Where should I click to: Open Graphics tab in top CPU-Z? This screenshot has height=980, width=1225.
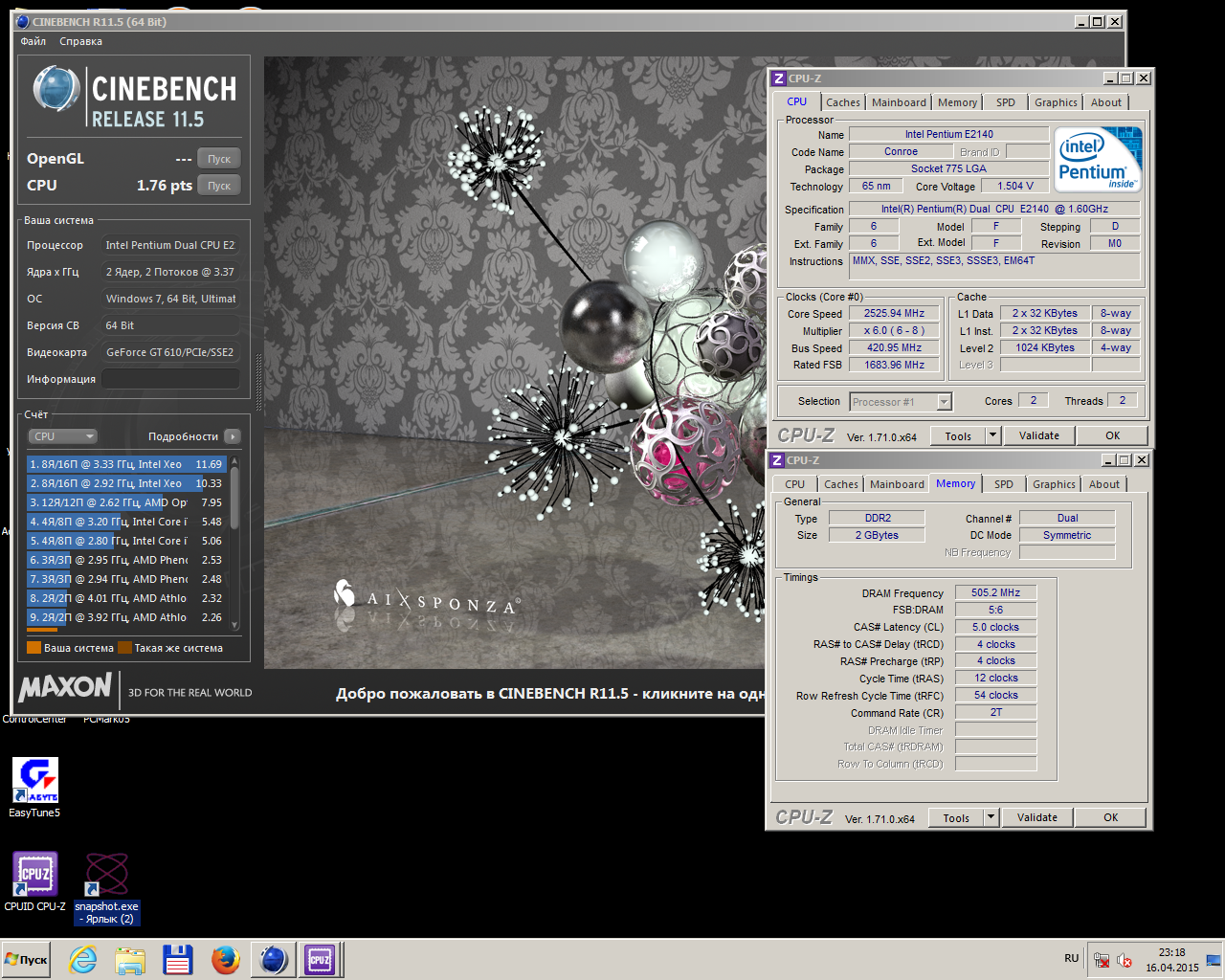point(1056,102)
